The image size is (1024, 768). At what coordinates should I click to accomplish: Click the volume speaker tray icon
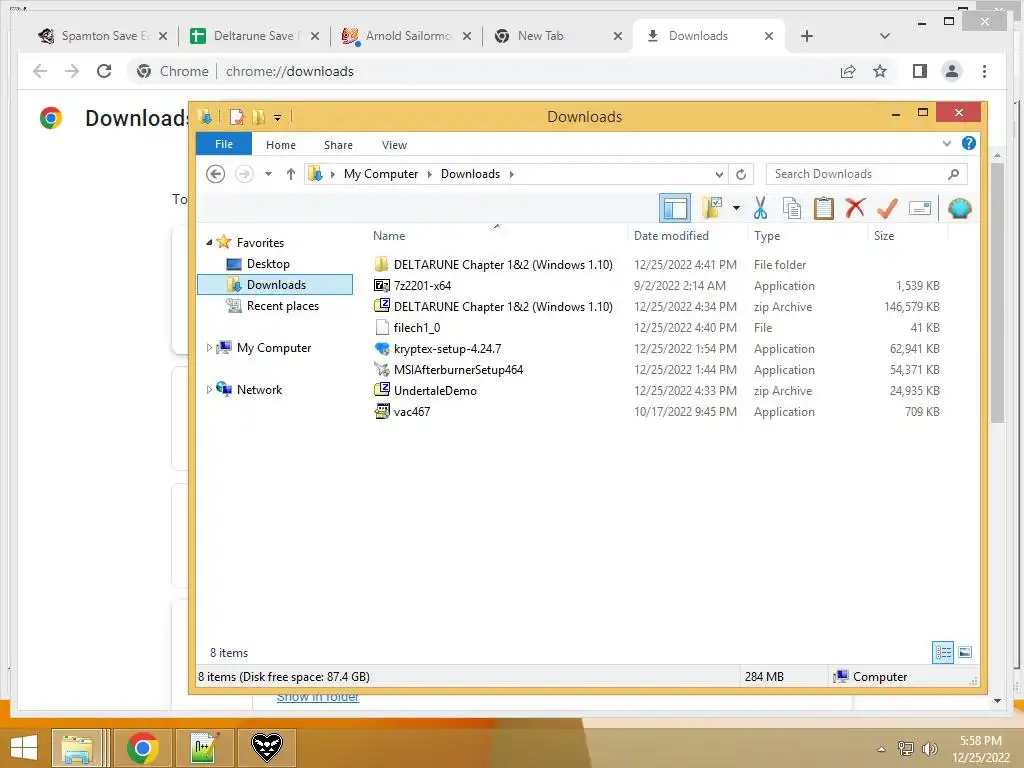pyautogui.click(x=929, y=748)
